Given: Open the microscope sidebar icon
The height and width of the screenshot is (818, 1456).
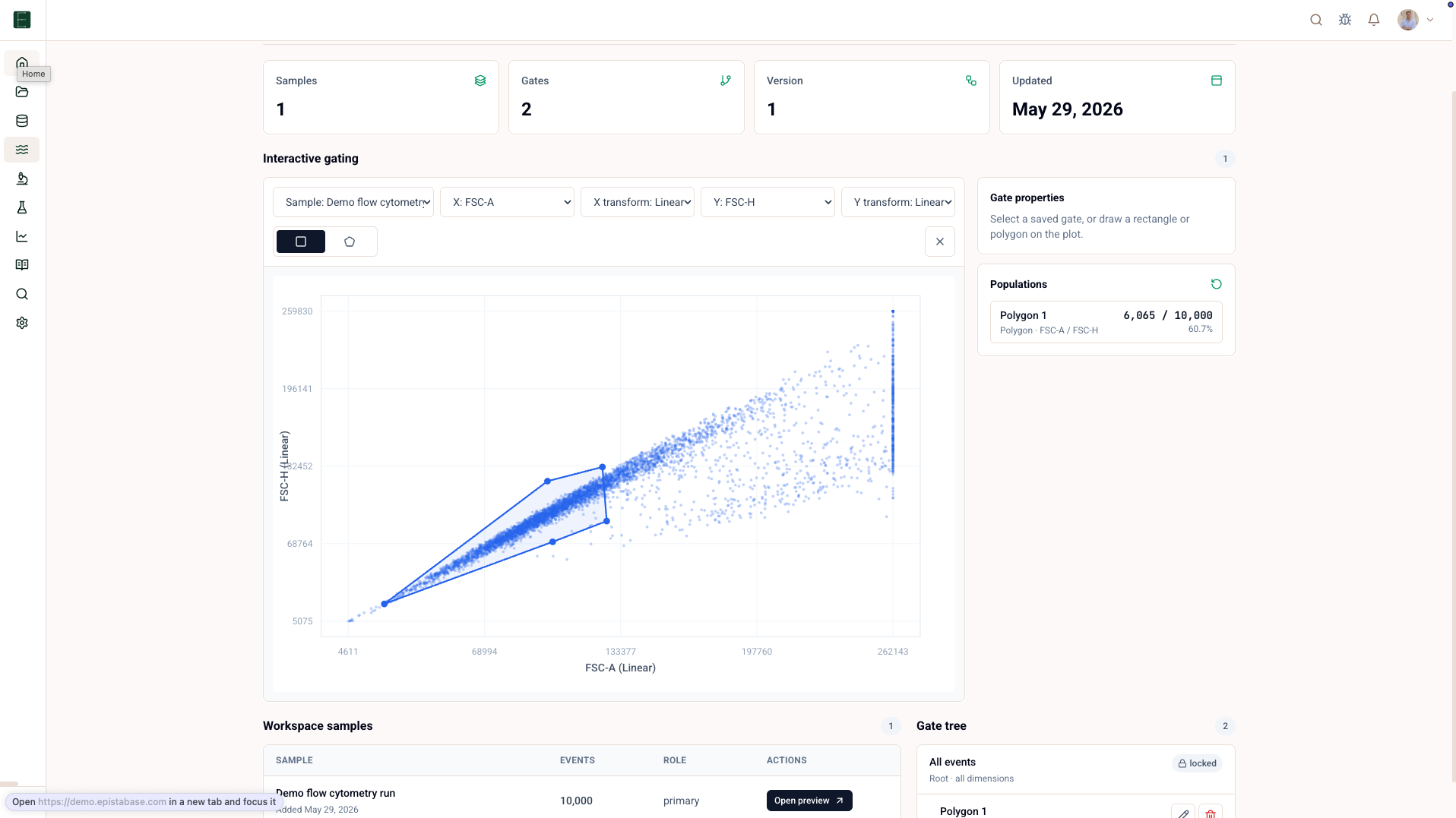Looking at the screenshot, I should 22,178.
